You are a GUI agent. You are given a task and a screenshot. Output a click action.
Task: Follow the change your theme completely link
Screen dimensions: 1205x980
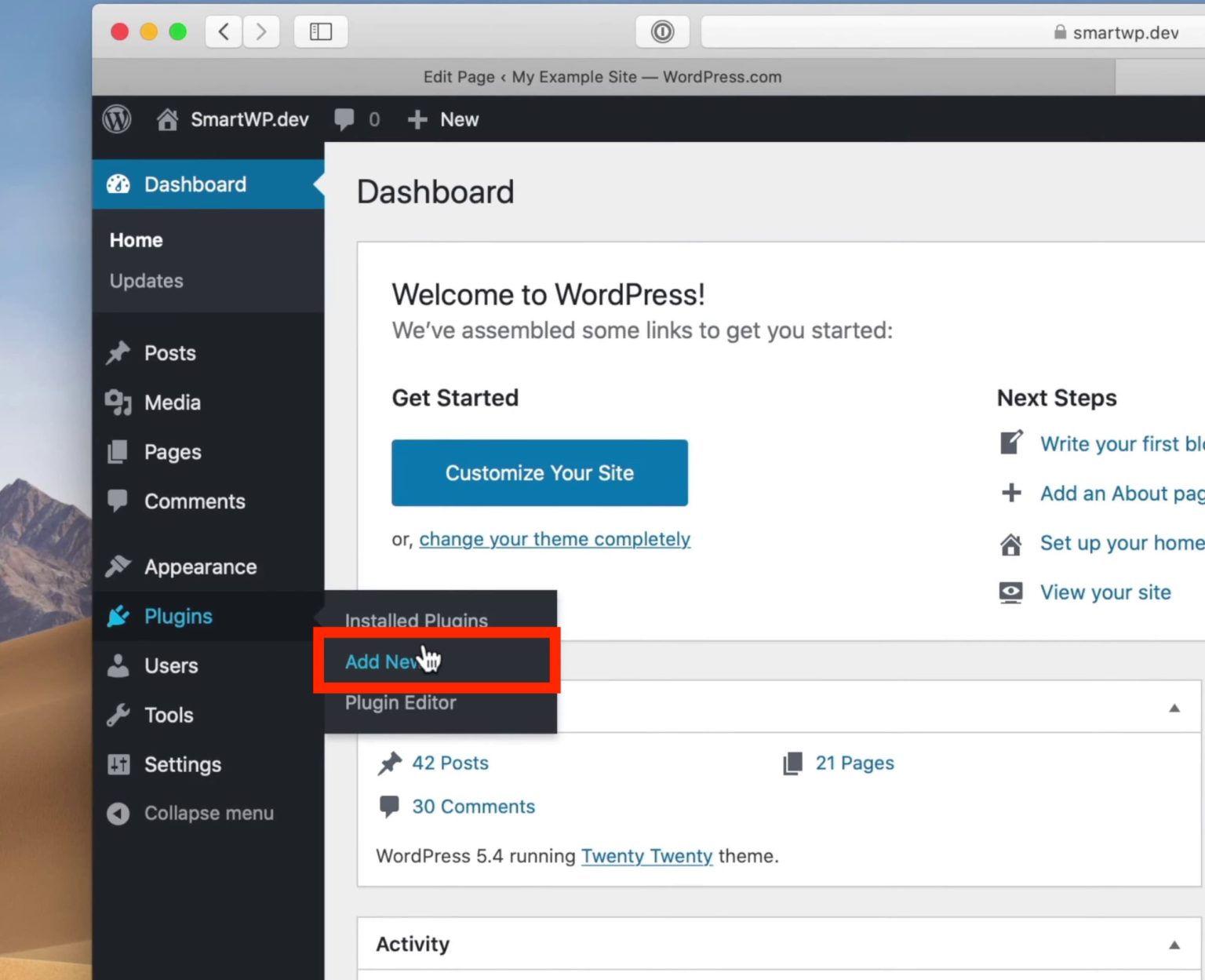[x=554, y=539]
